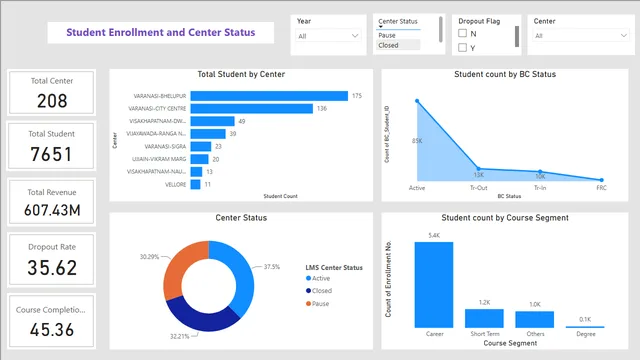Click the Course Segment axis title
The height and width of the screenshot is (360, 640).
[x=510, y=343]
